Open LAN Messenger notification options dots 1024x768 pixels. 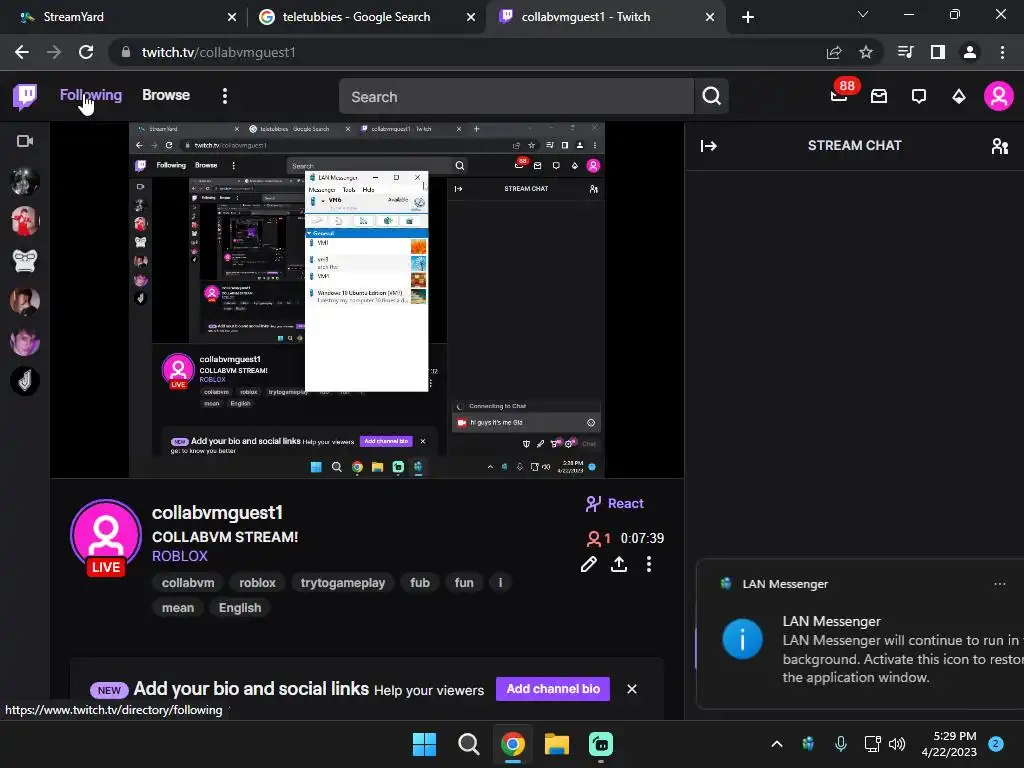coord(1000,584)
